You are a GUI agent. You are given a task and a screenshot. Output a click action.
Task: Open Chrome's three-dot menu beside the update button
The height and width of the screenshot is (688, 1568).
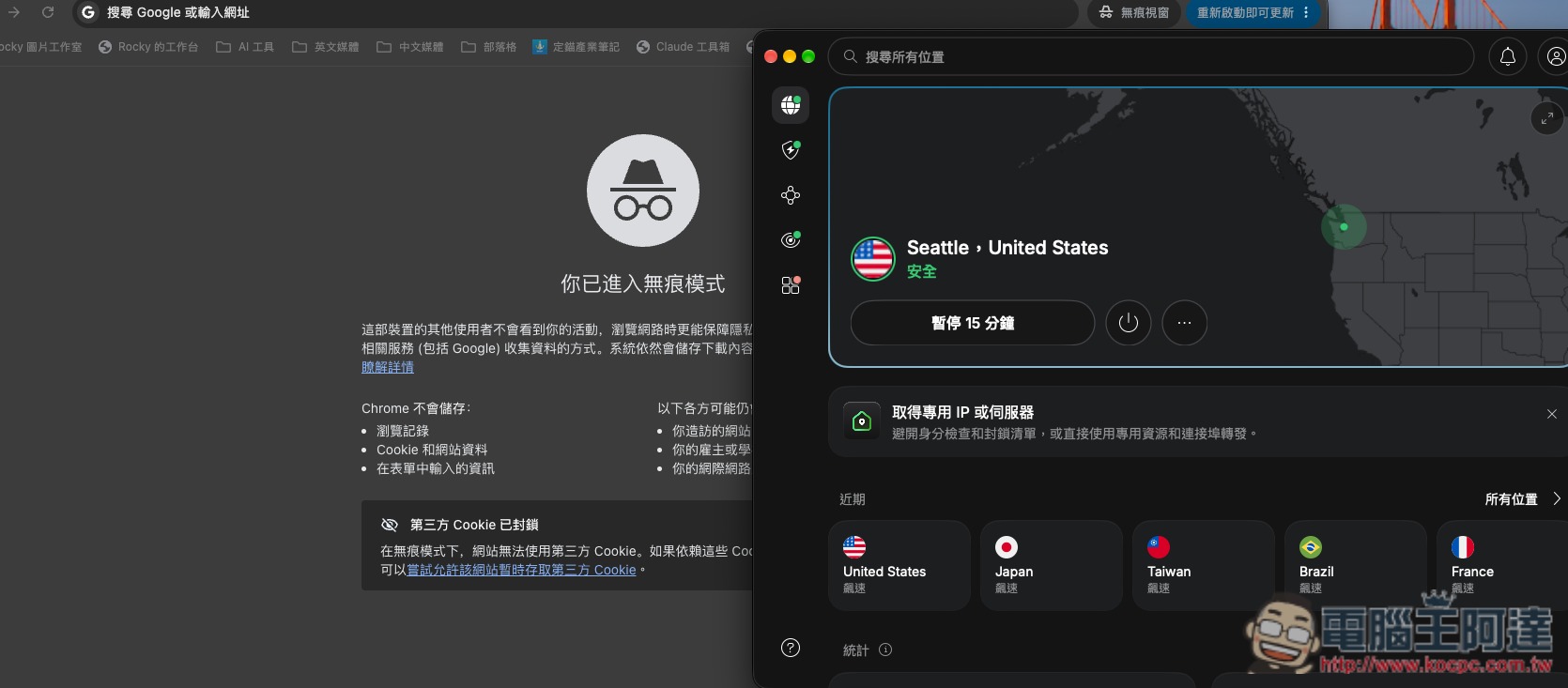[1306, 12]
